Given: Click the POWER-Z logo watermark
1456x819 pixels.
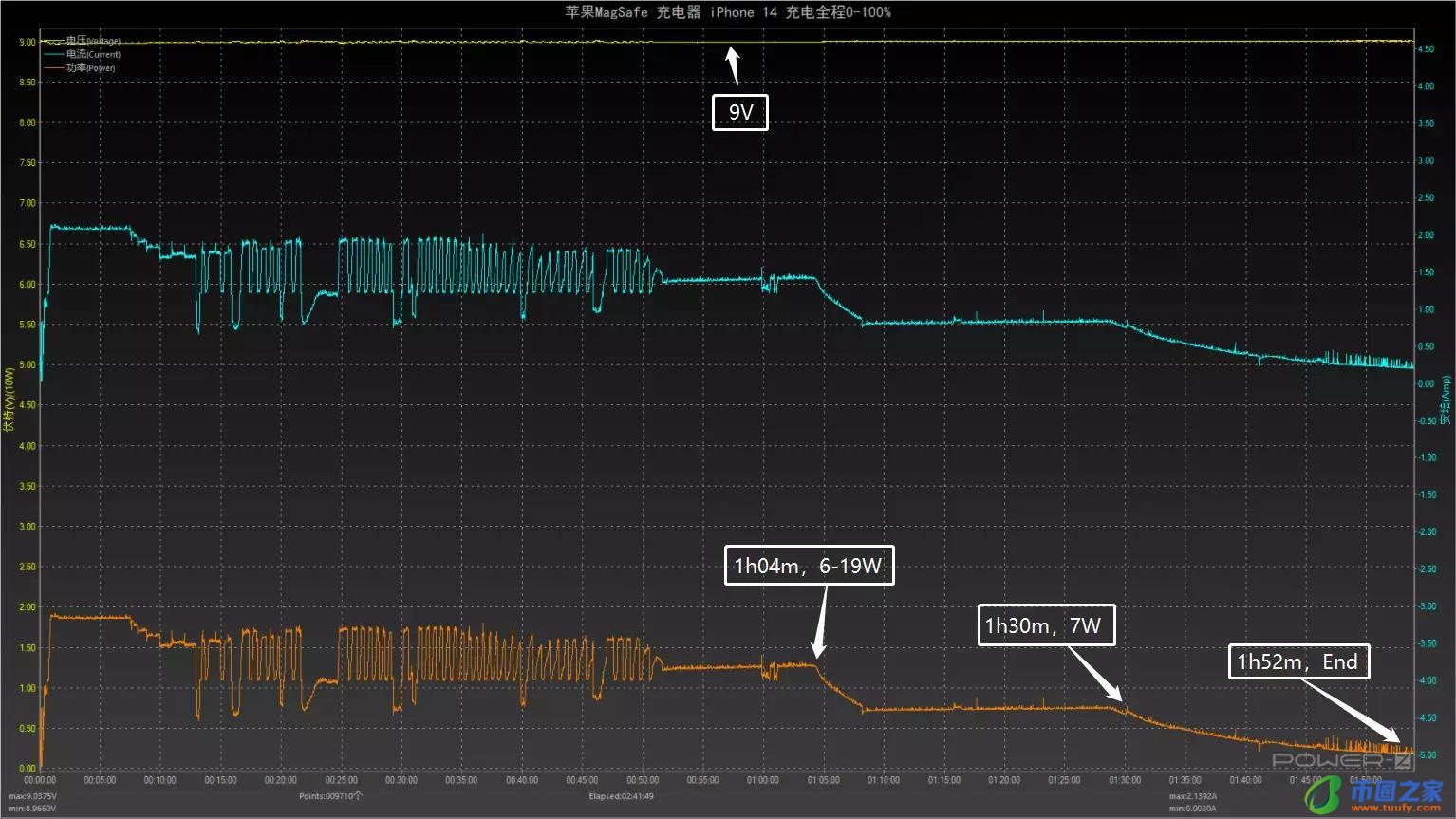Looking at the screenshot, I should [x=1340, y=760].
